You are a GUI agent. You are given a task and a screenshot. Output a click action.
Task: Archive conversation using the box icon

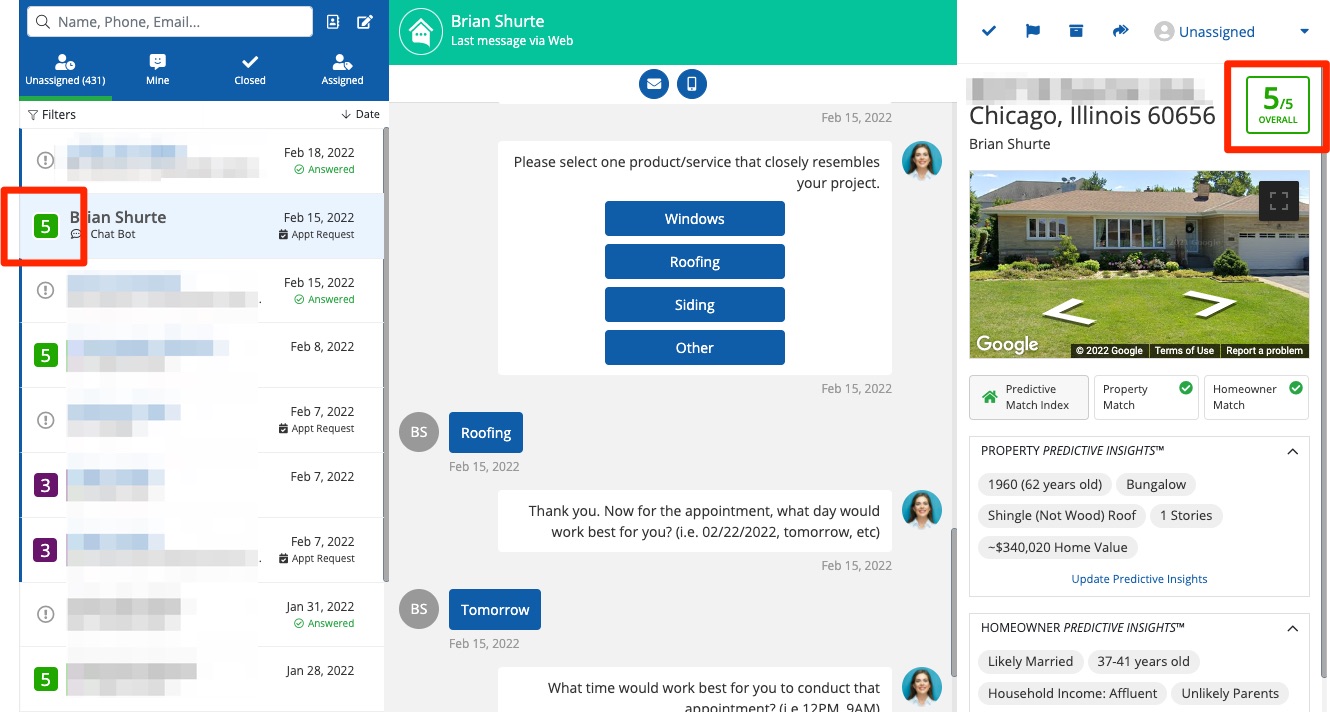click(1076, 31)
